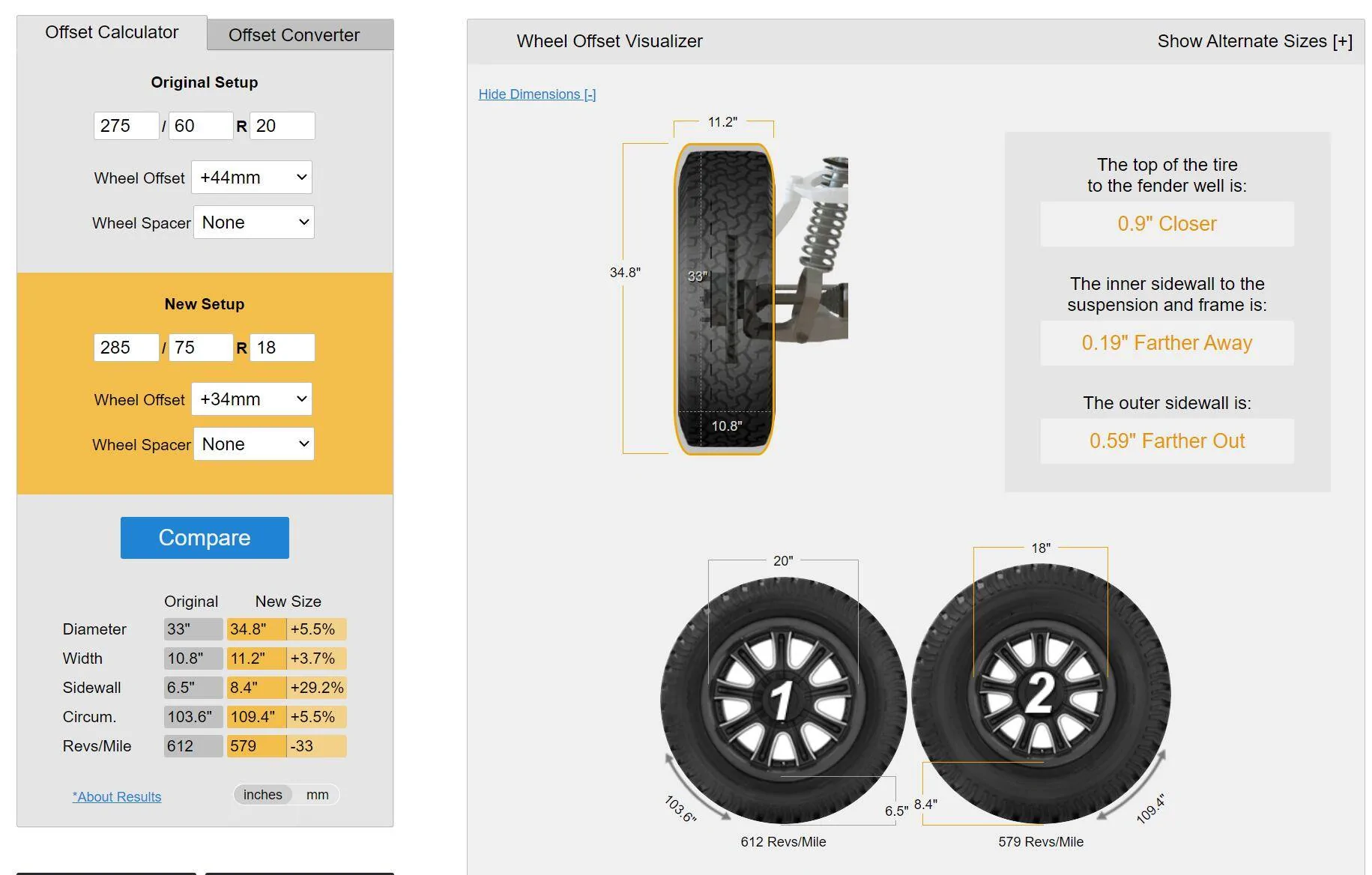Open the original Wheel Offset dropdown
Image resolution: width=1372 pixels, height=875 pixels.
[x=251, y=178]
